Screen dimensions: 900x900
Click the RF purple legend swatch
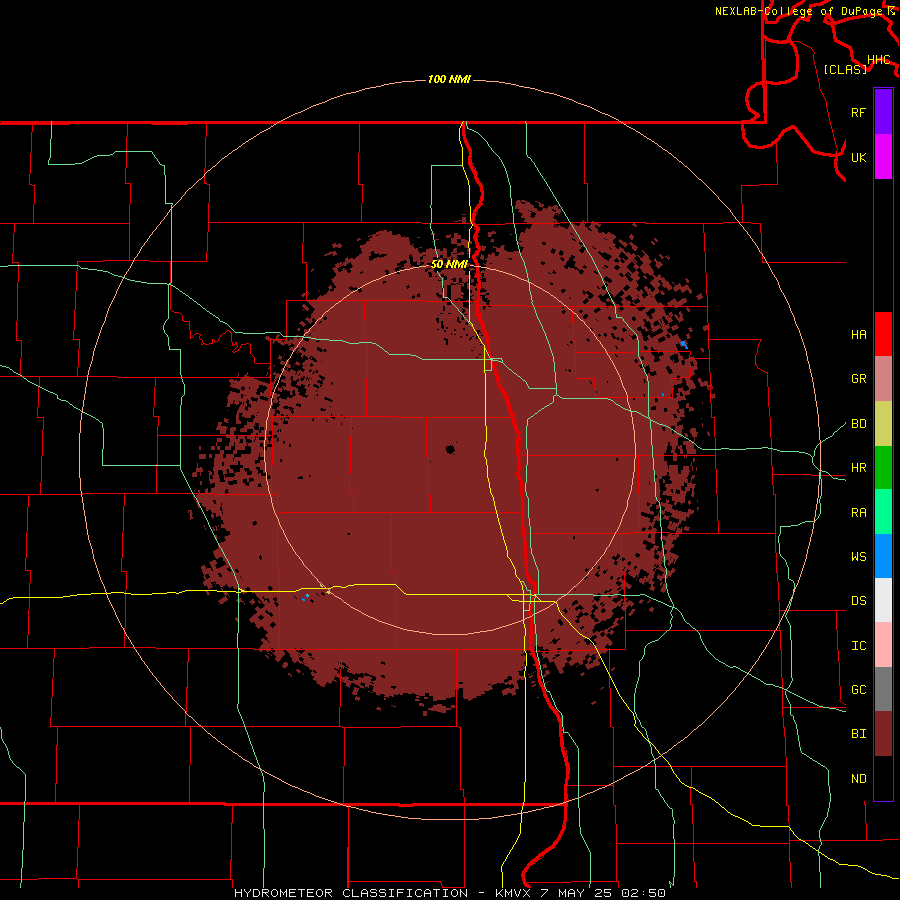[x=883, y=112]
